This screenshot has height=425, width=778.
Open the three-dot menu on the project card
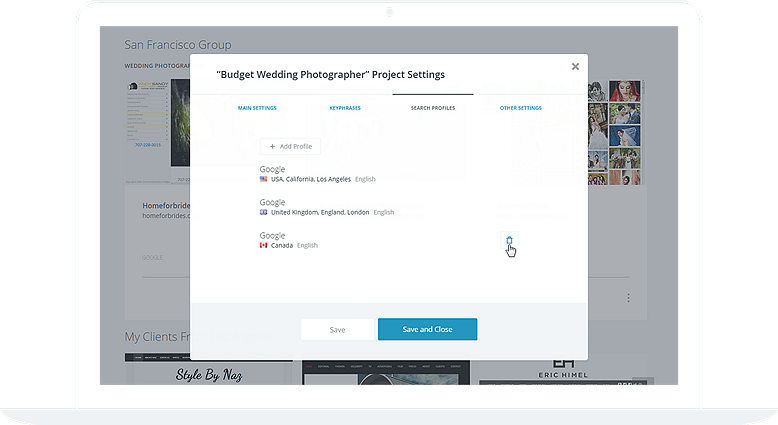tap(628, 298)
